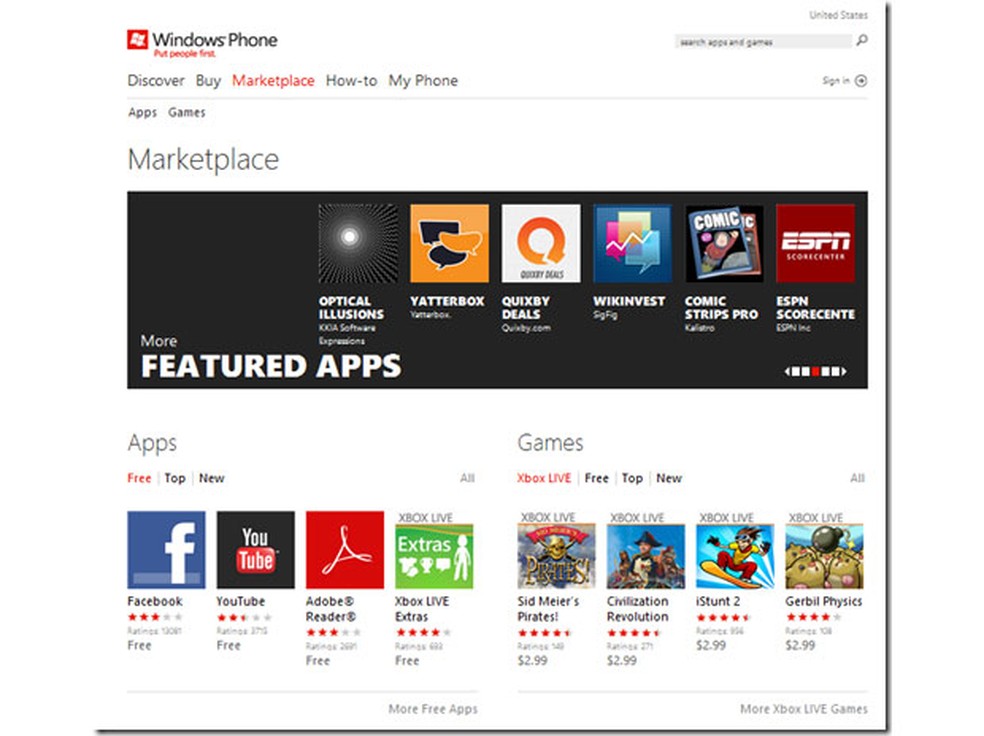Viewport: 984px width, 736px height.
Task: Open the Discover menu item
Action: click(x=155, y=80)
